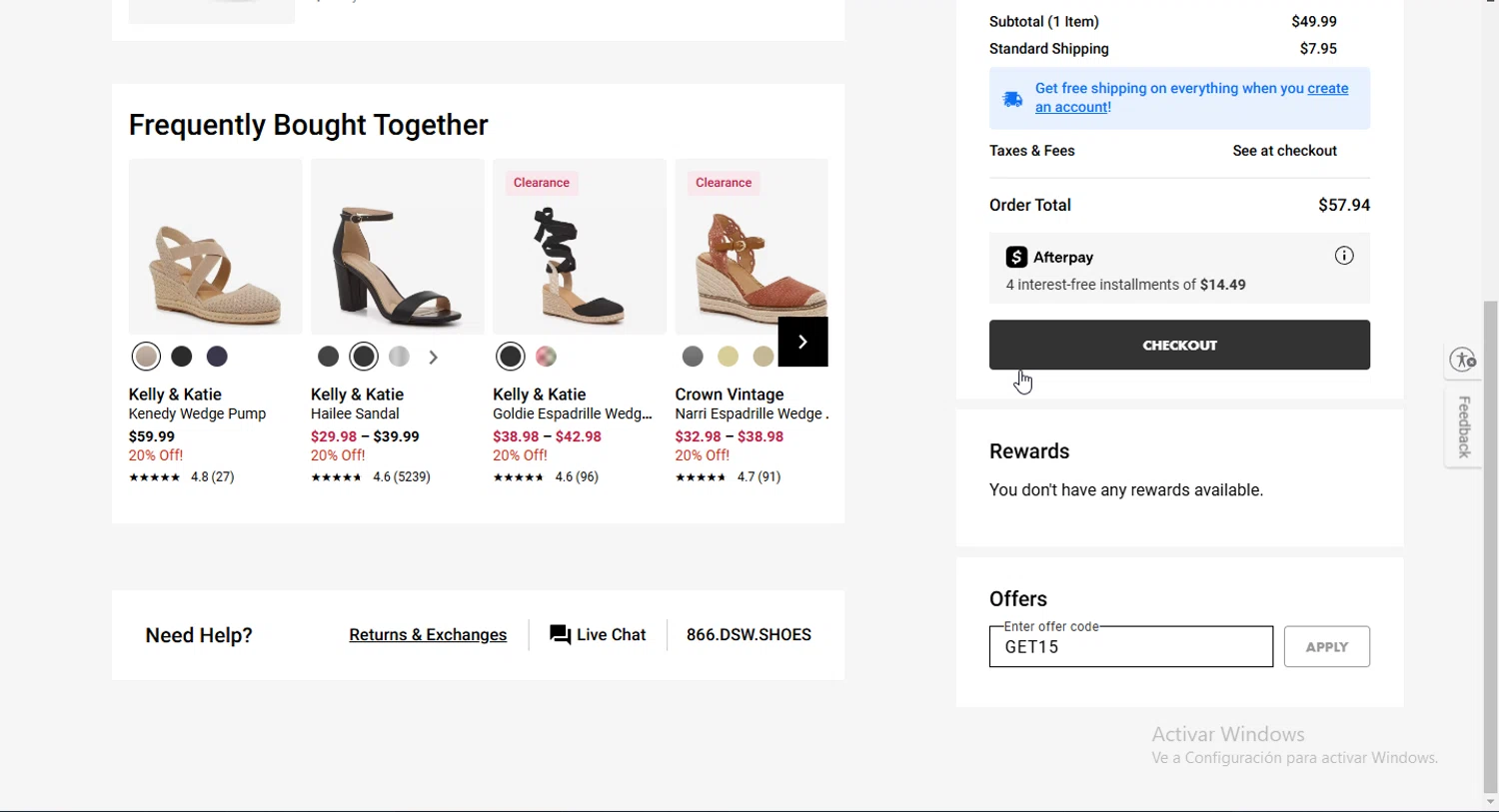Select black swatch for Goldie Espadrille Wedge
The image size is (1499, 812).
coord(511,357)
